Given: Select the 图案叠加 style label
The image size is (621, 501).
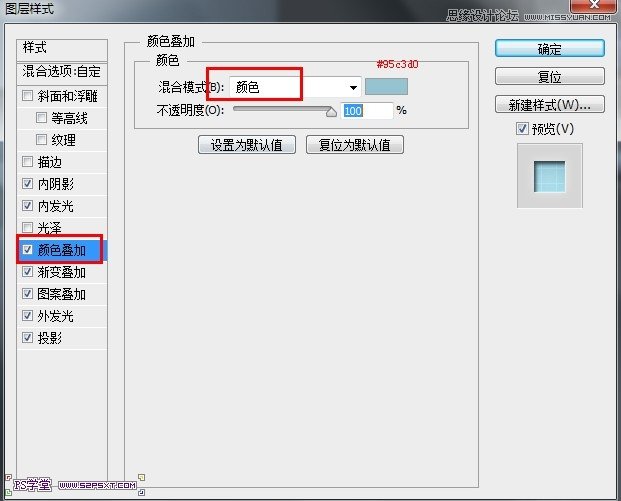Looking at the screenshot, I should coord(61,294).
